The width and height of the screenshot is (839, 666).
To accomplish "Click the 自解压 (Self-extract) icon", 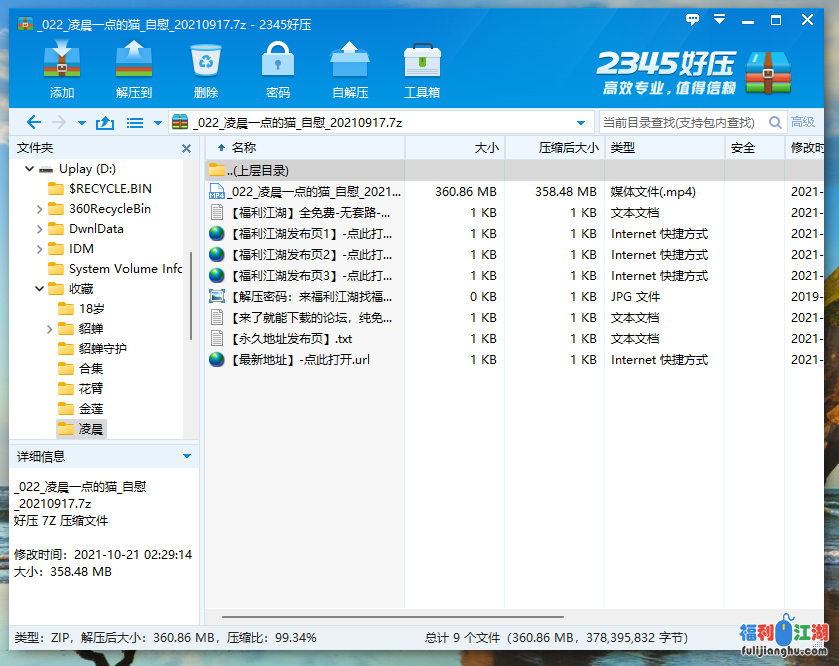I will (350, 62).
